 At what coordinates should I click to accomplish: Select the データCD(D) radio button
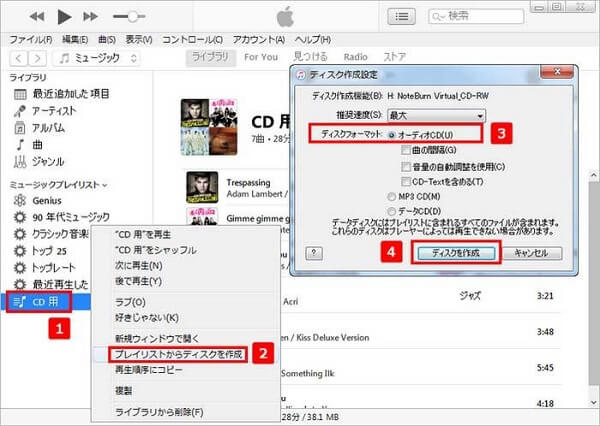(x=391, y=211)
